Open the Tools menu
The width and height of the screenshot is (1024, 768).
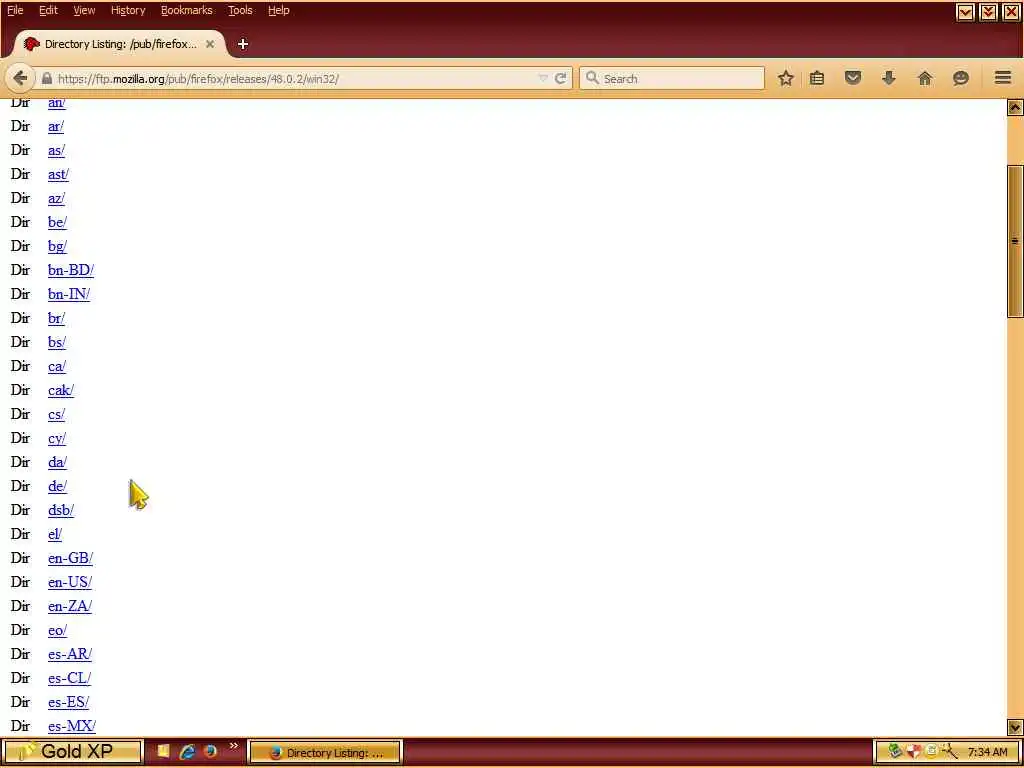pyautogui.click(x=240, y=10)
